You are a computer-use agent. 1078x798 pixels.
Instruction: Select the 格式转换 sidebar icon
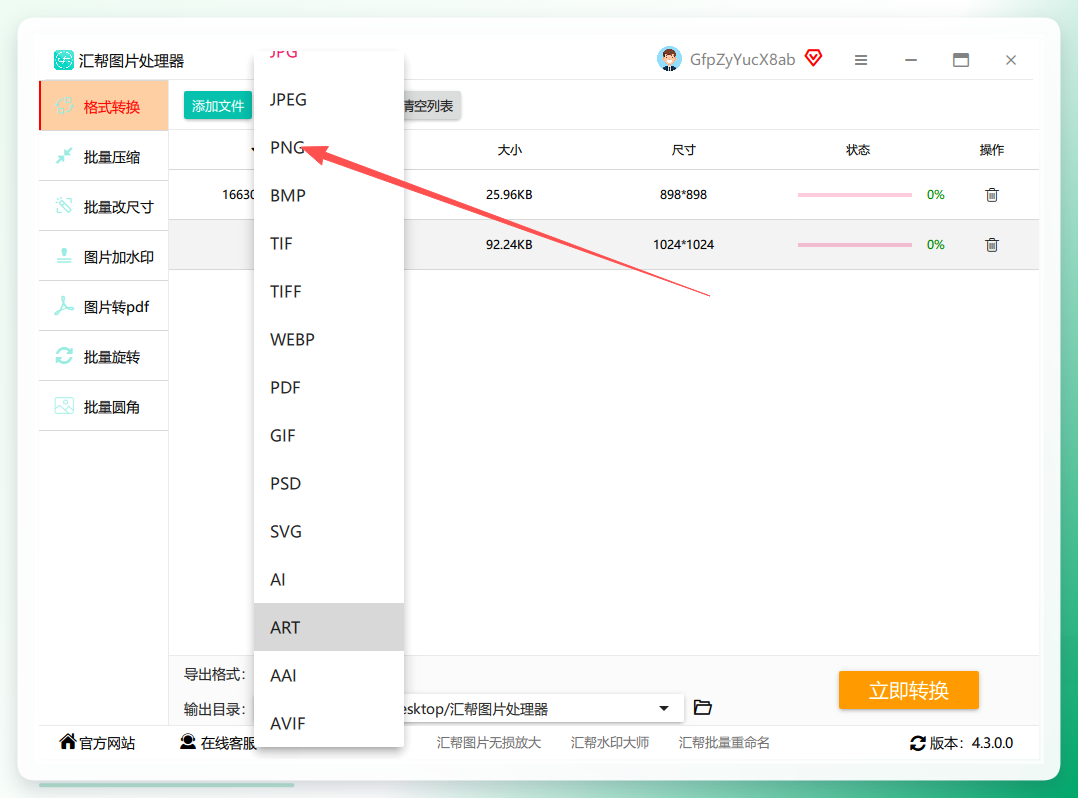pos(65,106)
